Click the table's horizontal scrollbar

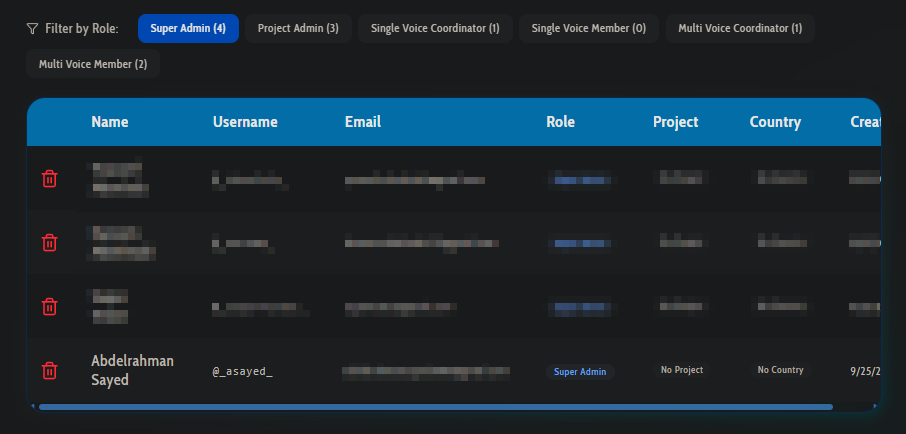click(x=435, y=407)
